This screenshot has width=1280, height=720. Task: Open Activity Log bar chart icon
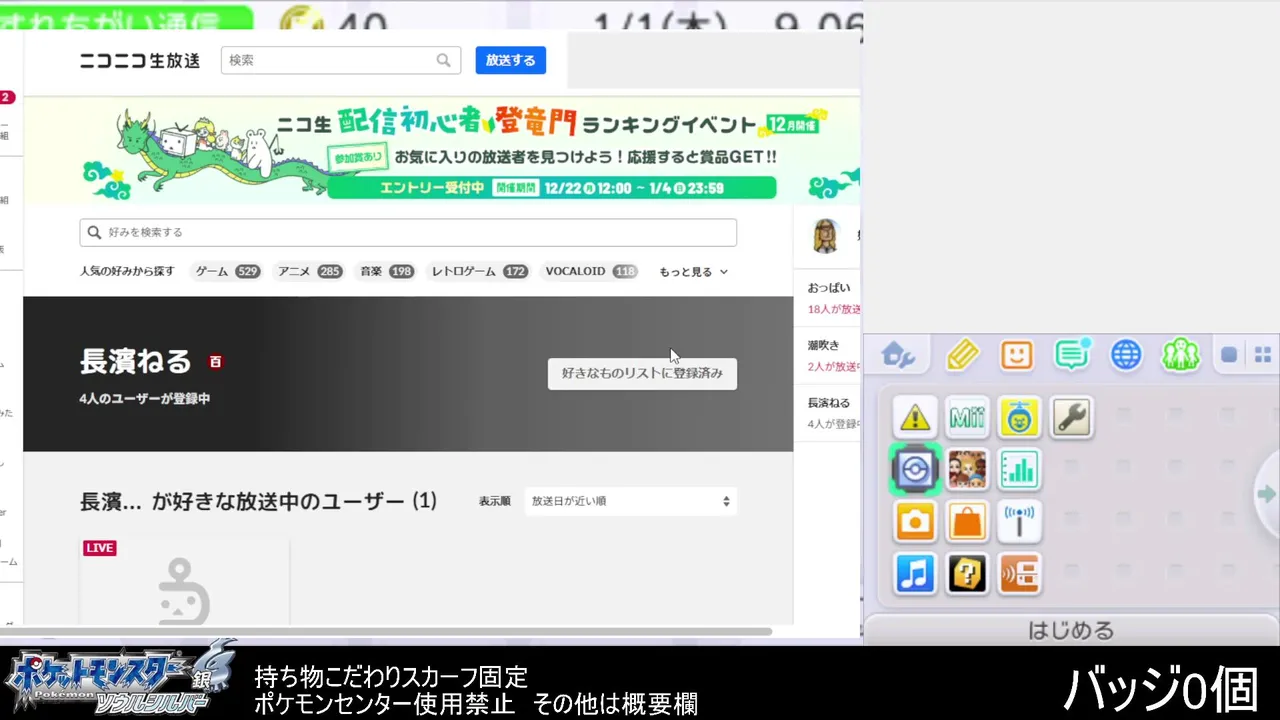1019,469
